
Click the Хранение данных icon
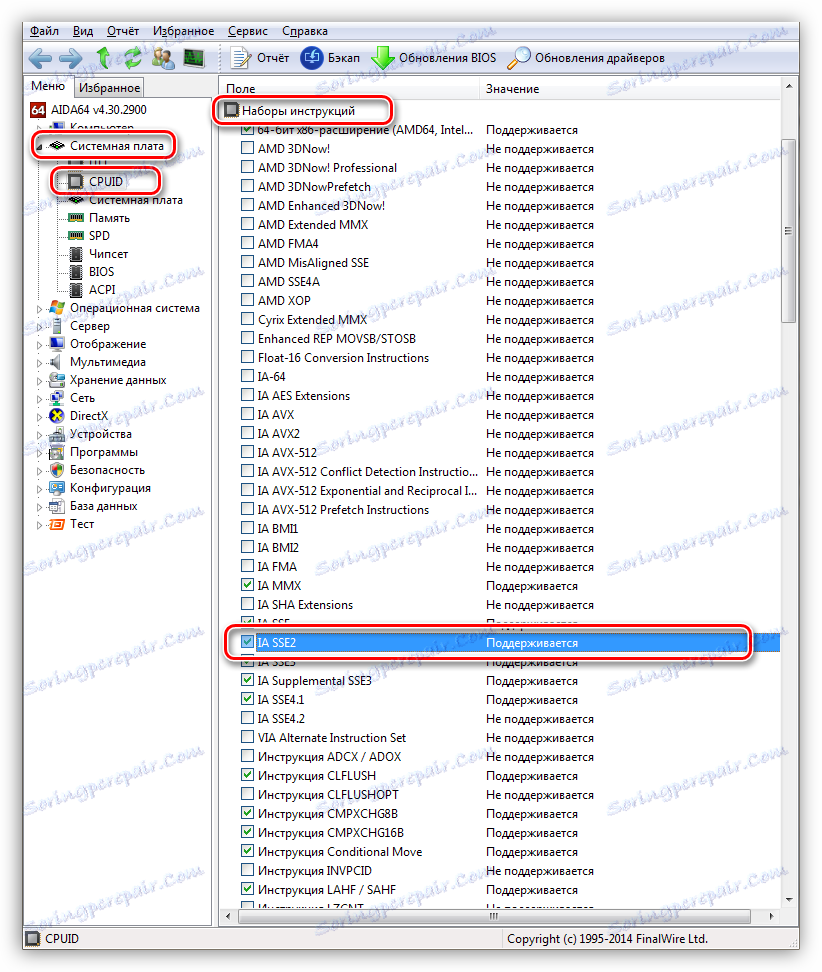(57, 379)
